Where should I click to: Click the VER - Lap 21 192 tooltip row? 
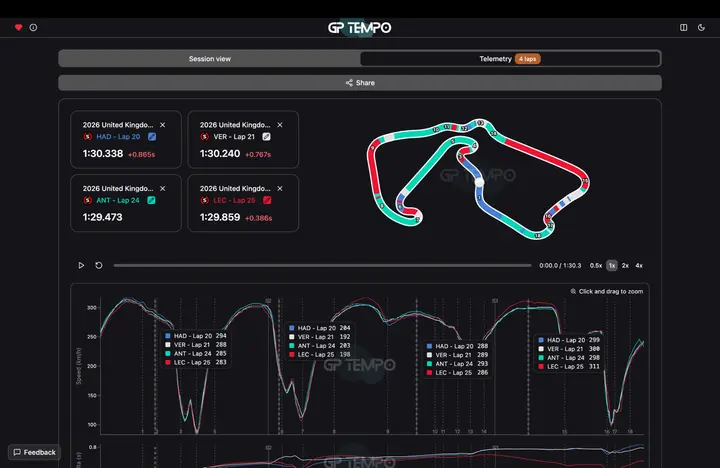point(320,337)
